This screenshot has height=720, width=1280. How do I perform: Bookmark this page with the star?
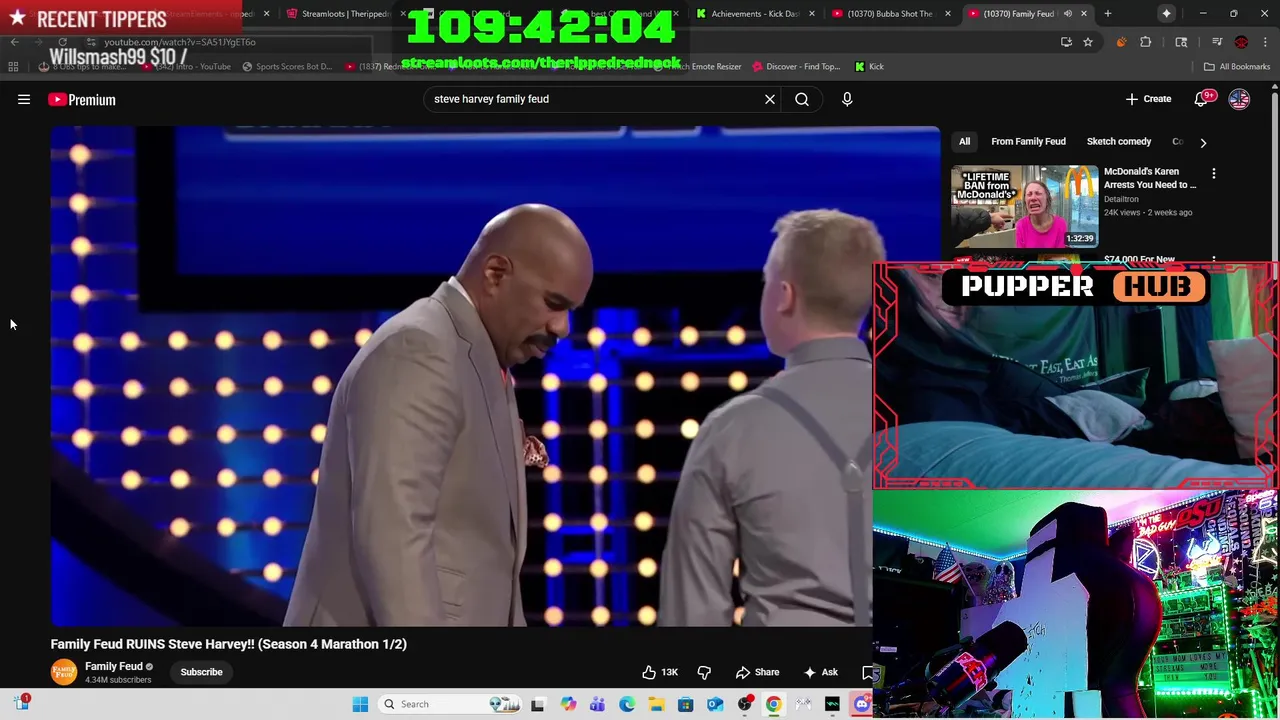[1088, 42]
